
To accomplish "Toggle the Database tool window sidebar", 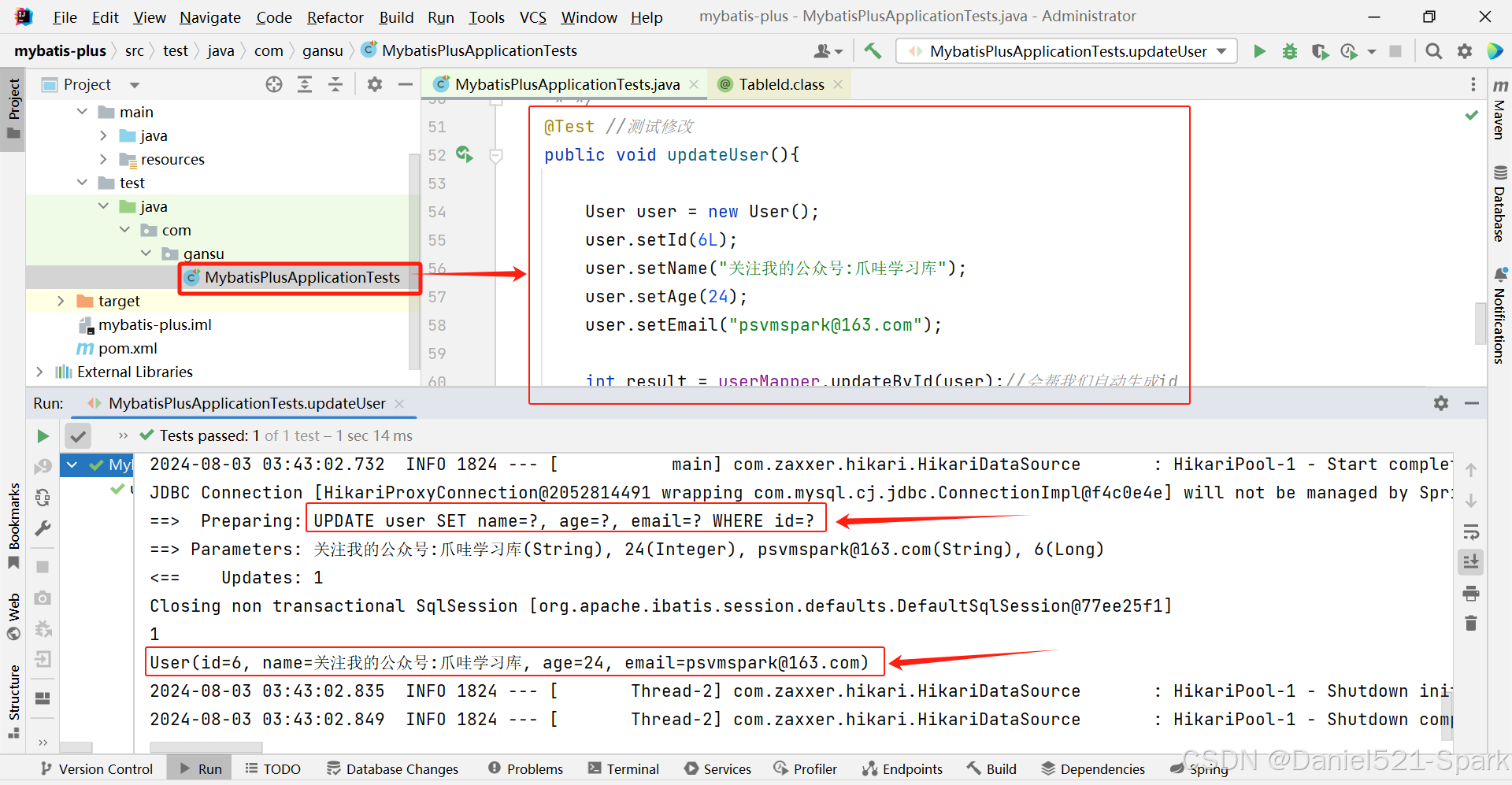I will coord(1500,203).
